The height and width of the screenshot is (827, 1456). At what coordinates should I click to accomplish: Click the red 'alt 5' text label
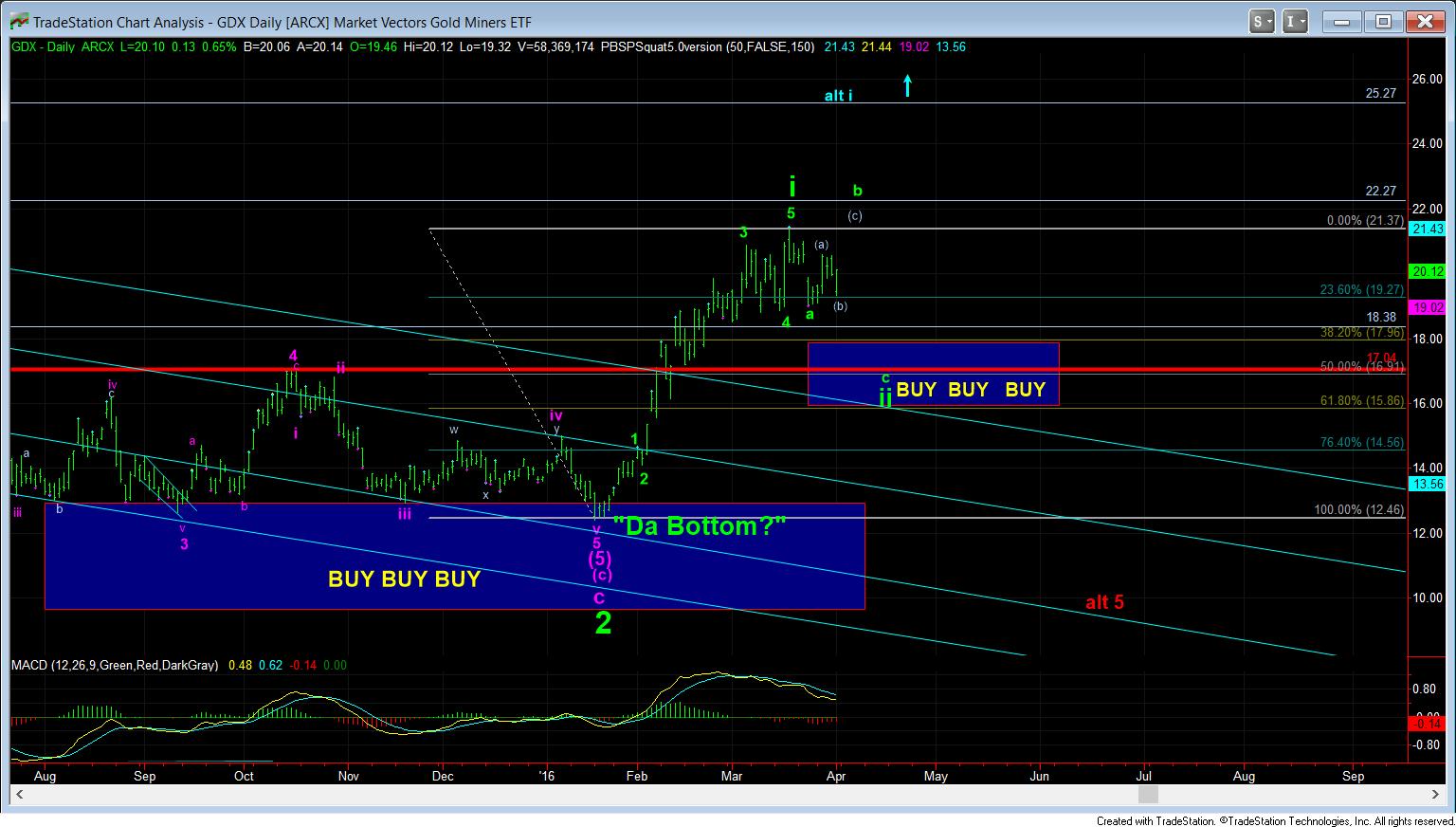1104,602
